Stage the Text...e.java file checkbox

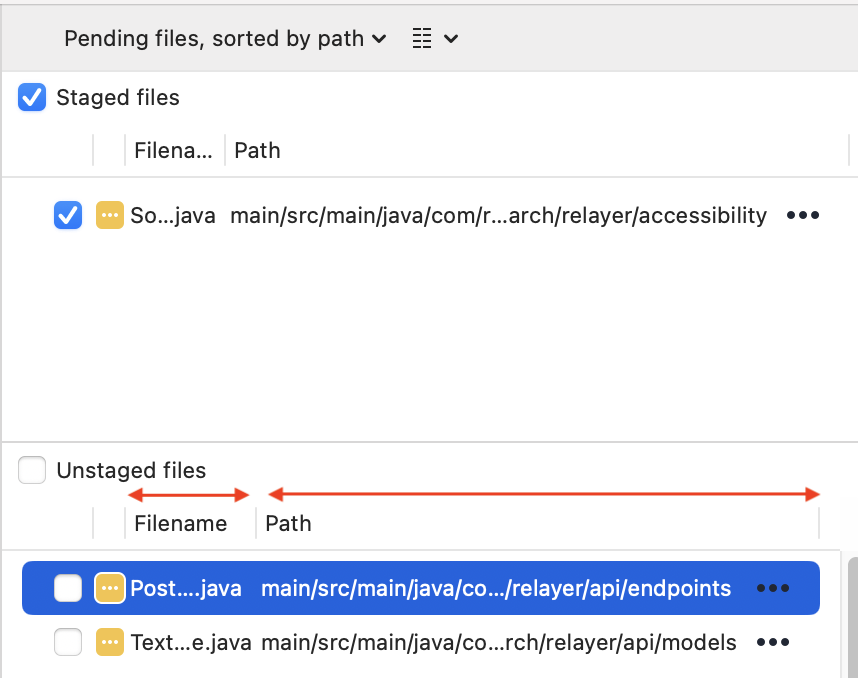pos(68,642)
